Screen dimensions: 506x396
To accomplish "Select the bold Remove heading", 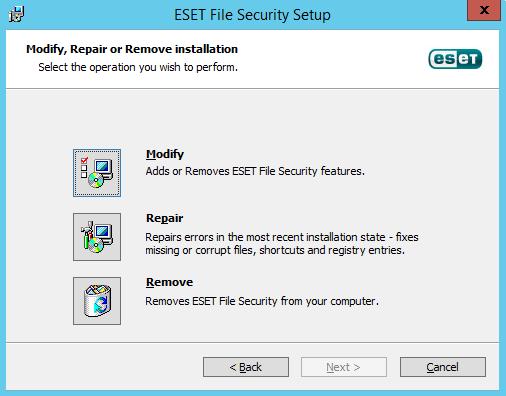I will pos(169,282).
